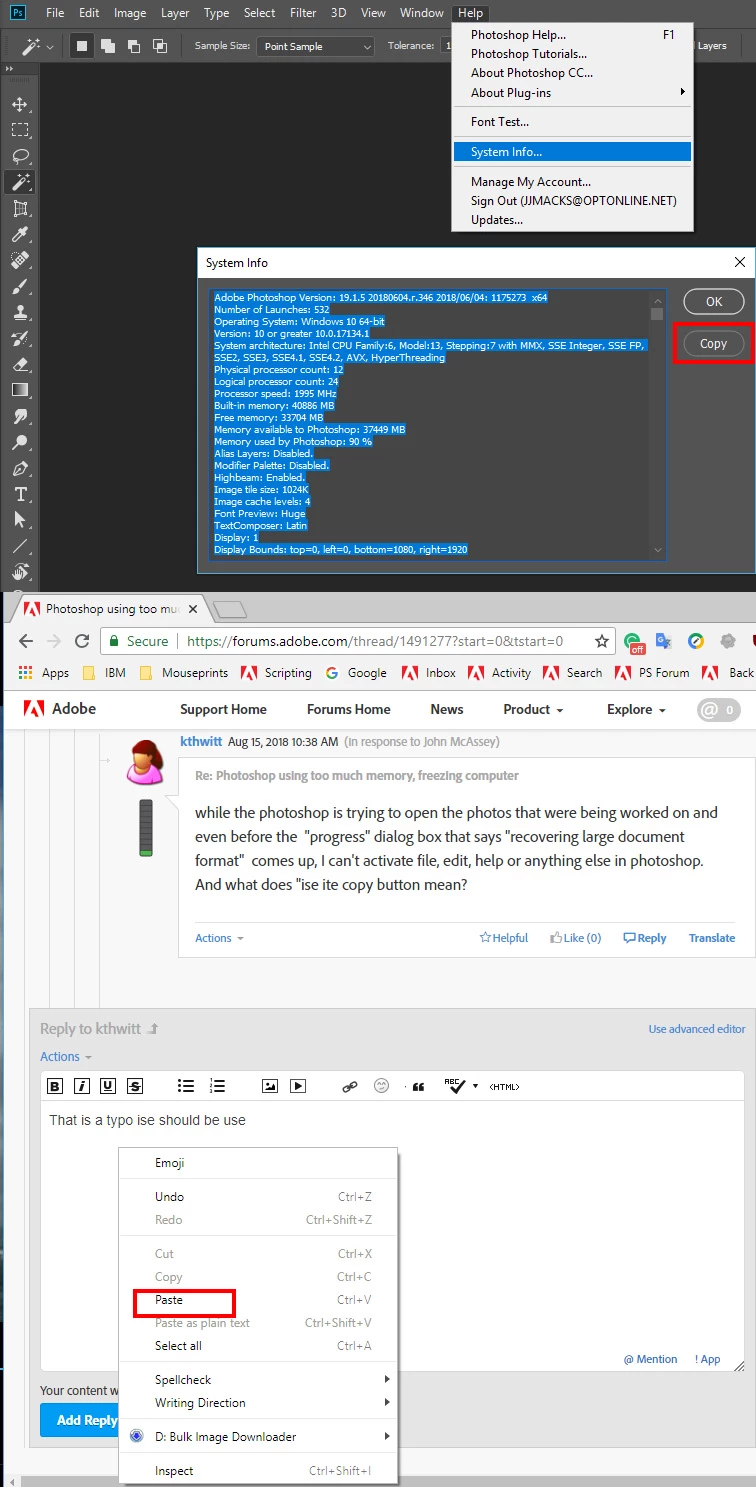Image resolution: width=756 pixels, height=1487 pixels.
Task: Insert link icon in reply editor
Action: (350, 1086)
